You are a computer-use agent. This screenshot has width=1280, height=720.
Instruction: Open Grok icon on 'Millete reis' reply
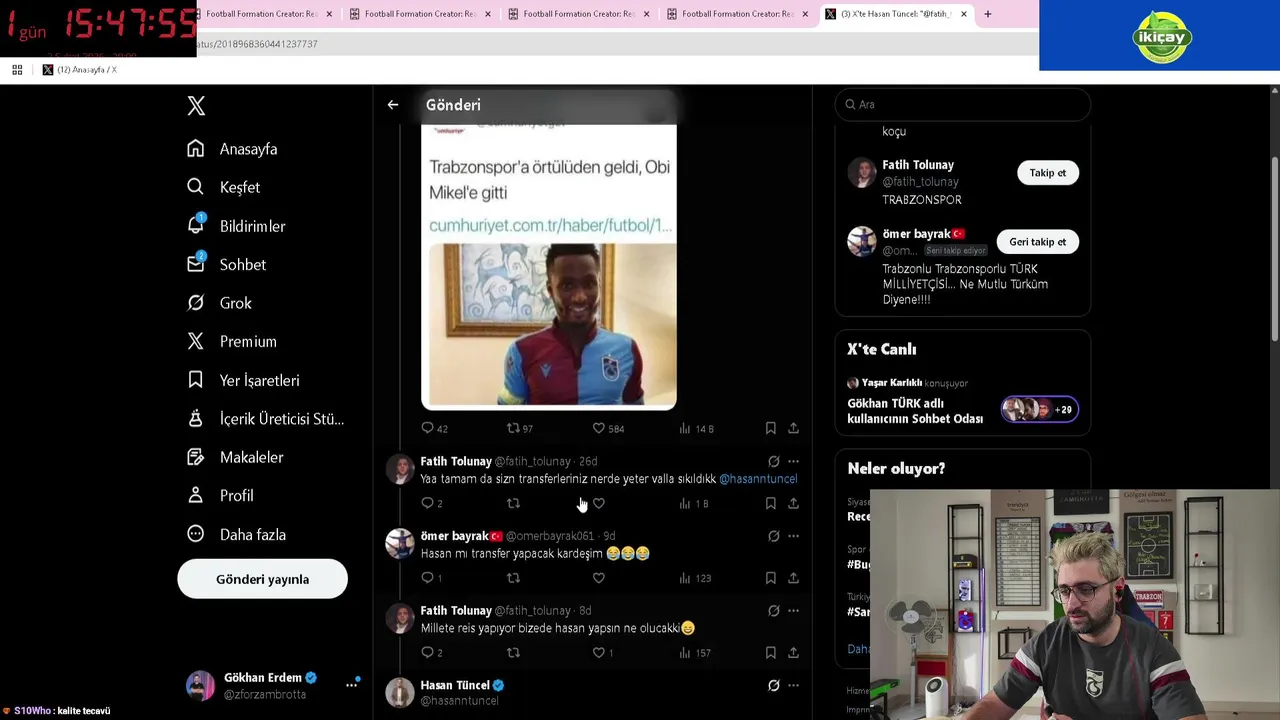point(773,610)
